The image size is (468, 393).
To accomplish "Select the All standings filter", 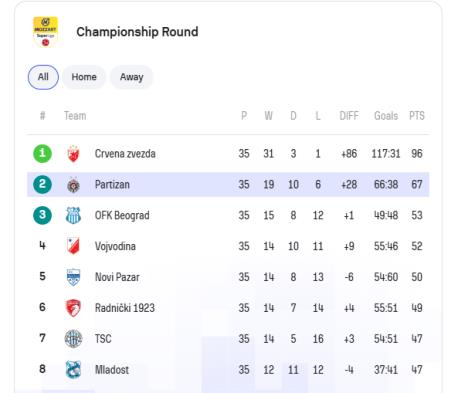I will [x=43, y=77].
